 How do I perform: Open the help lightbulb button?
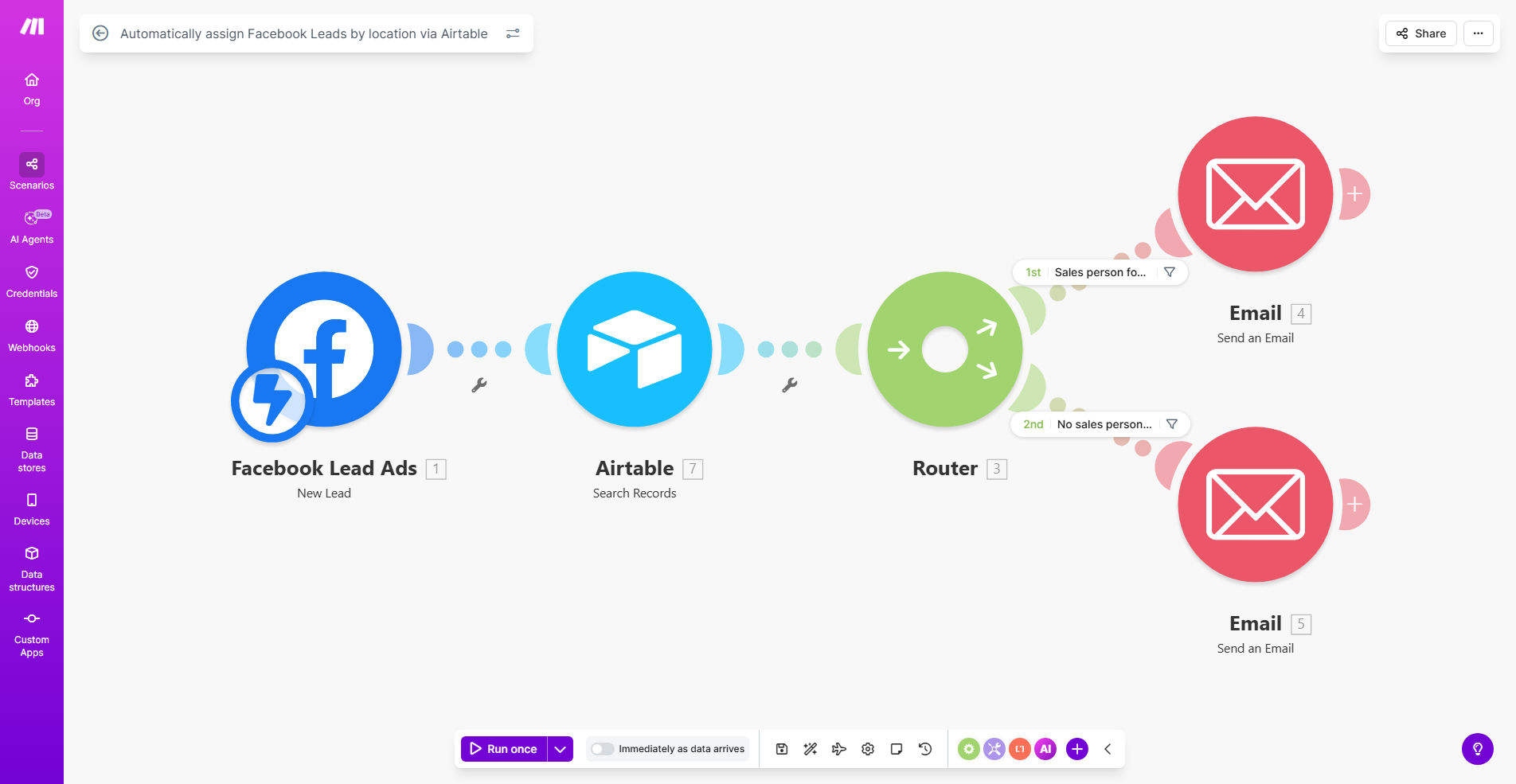[x=1478, y=749]
